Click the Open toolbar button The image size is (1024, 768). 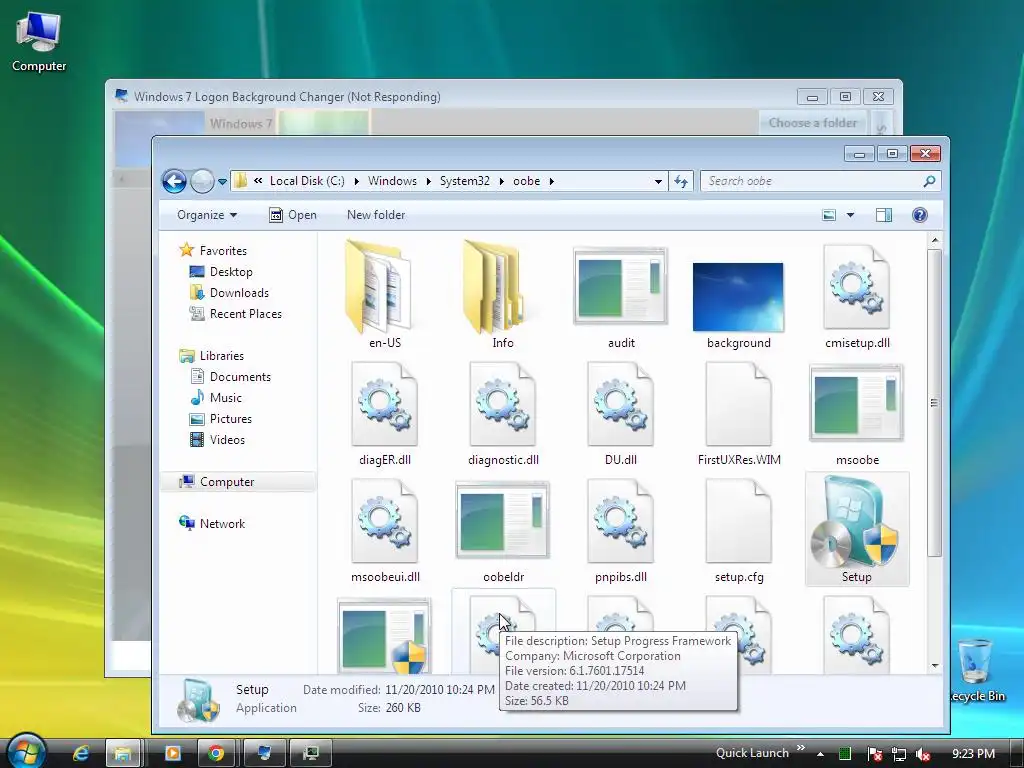pos(293,215)
